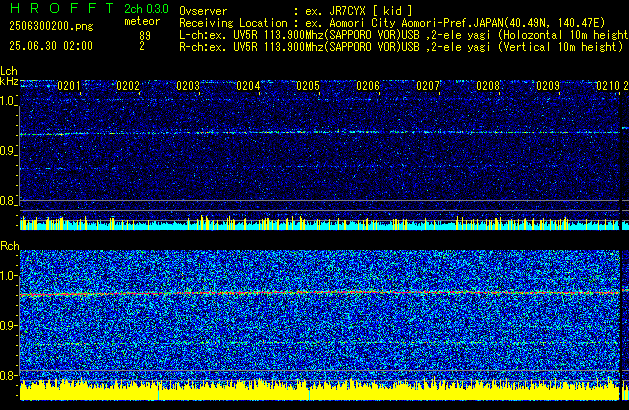Click the 0205 time marker
The width and height of the screenshot is (629, 410).
coord(308,86)
